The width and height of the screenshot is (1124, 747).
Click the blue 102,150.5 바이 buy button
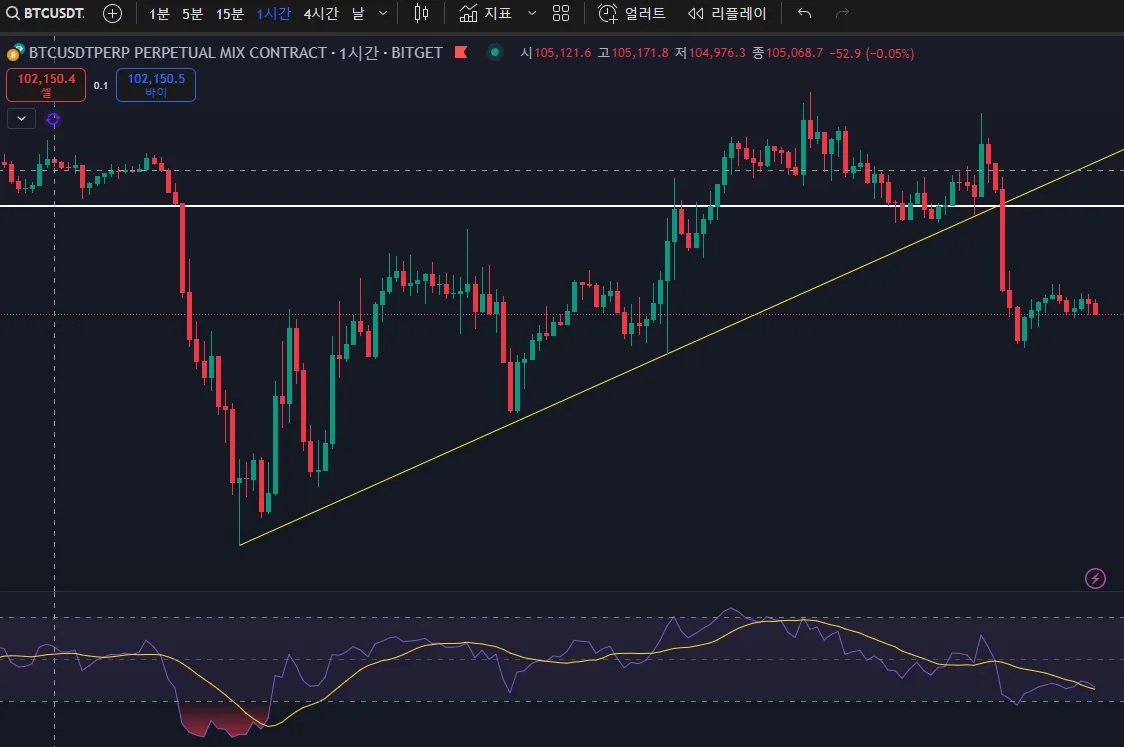(156, 85)
